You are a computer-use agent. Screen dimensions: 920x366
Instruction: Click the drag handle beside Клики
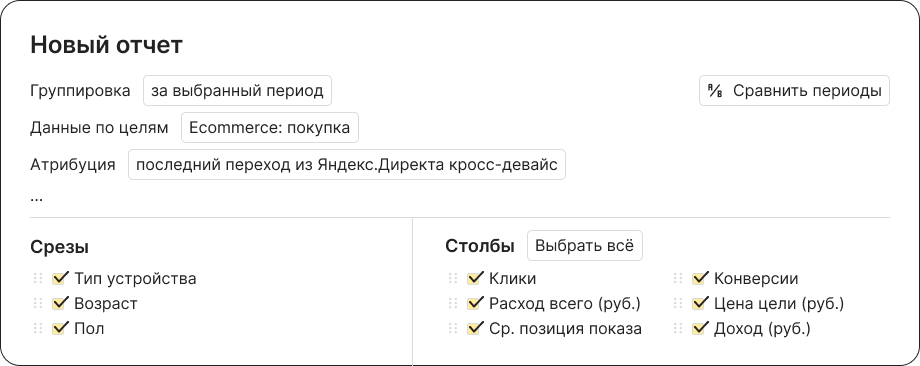pos(453,278)
